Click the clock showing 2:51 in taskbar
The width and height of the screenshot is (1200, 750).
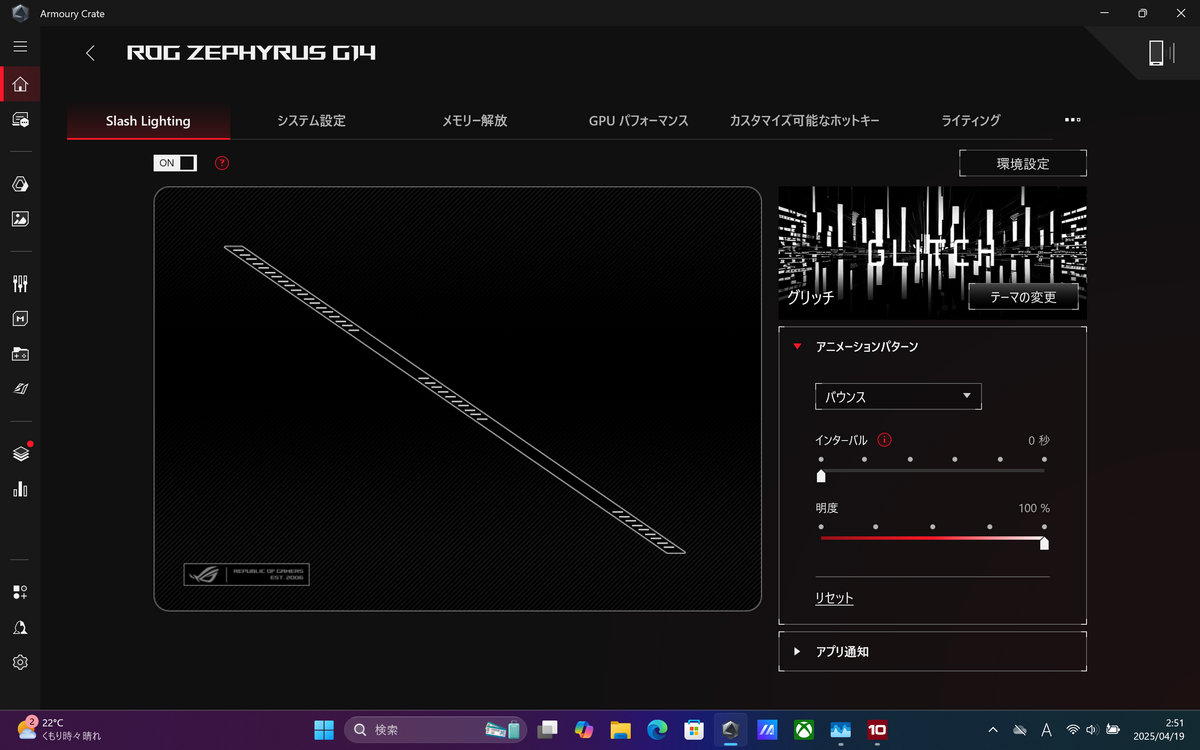(1159, 729)
